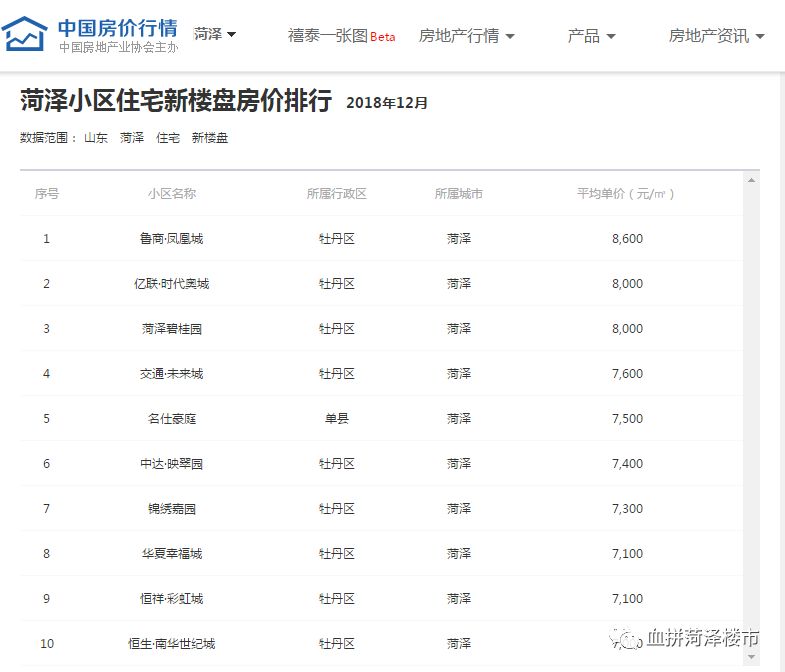Select the 住宅 data range filter
This screenshot has height=672, width=785.
pos(168,138)
